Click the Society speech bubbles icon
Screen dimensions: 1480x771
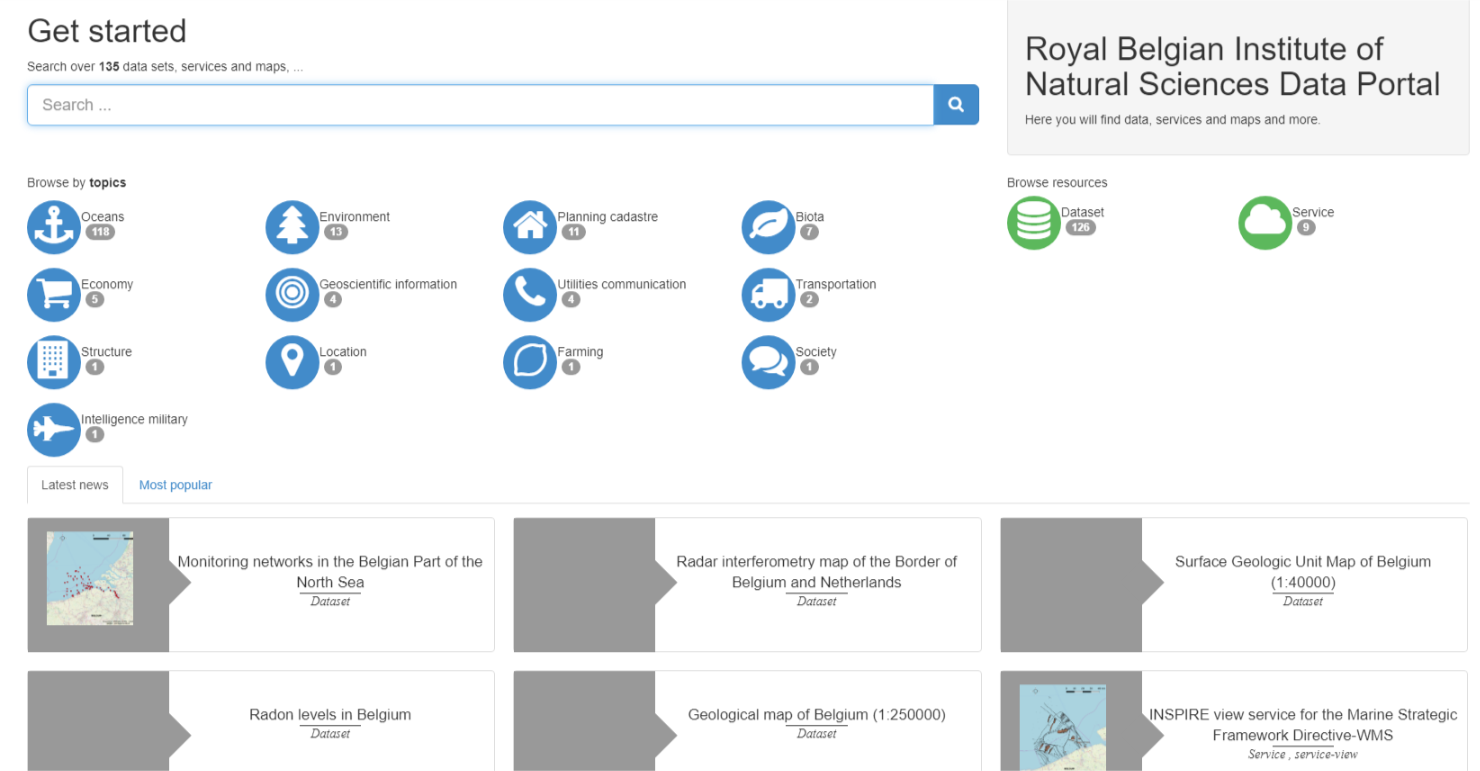click(768, 362)
